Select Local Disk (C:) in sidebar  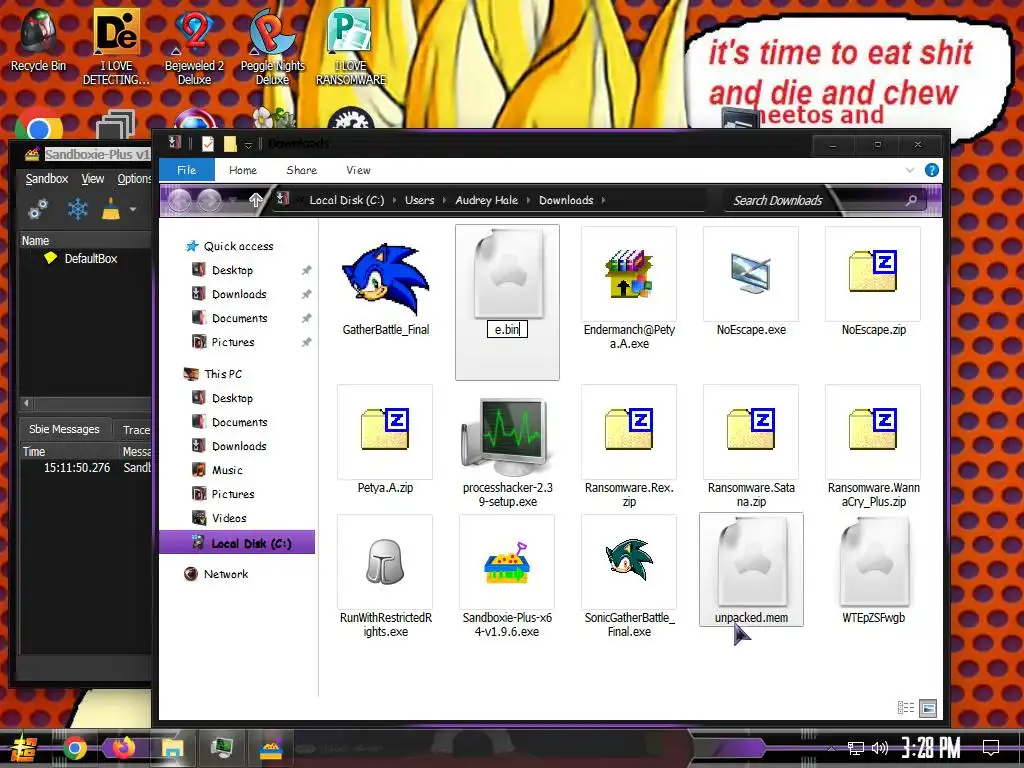(237, 543)
